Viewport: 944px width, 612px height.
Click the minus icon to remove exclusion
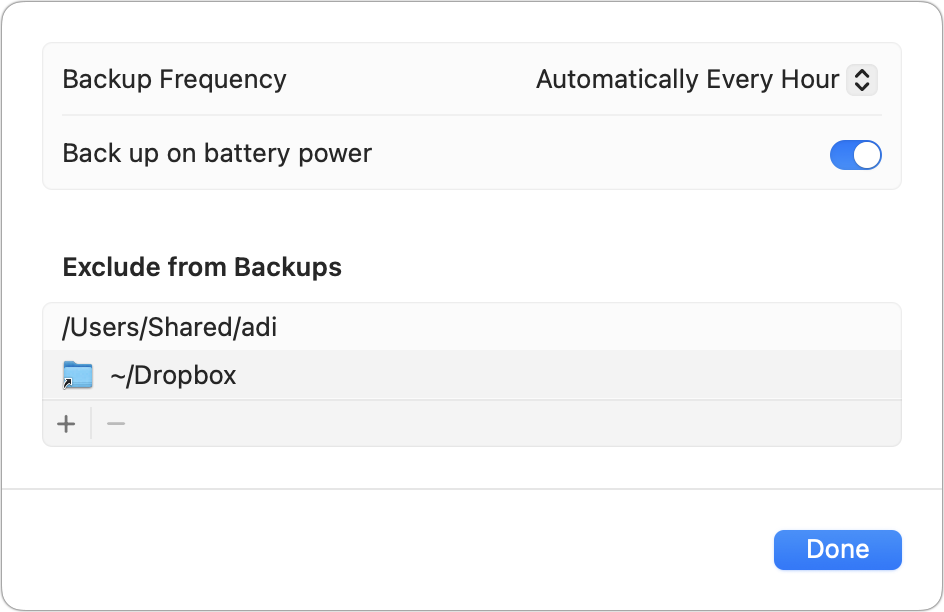[x=116, y=424]
